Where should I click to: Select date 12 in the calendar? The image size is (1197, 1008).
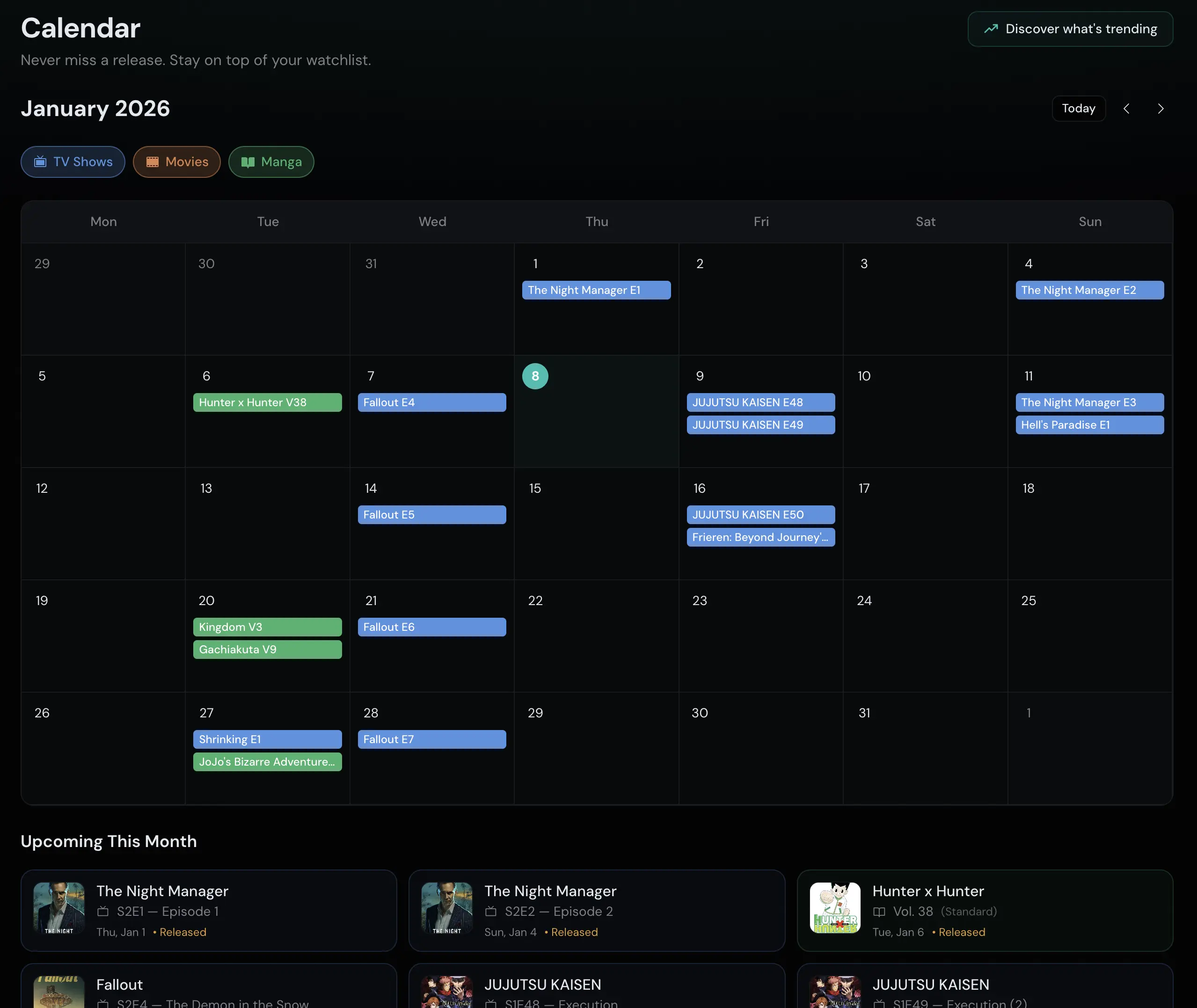[x=42, y=489]
